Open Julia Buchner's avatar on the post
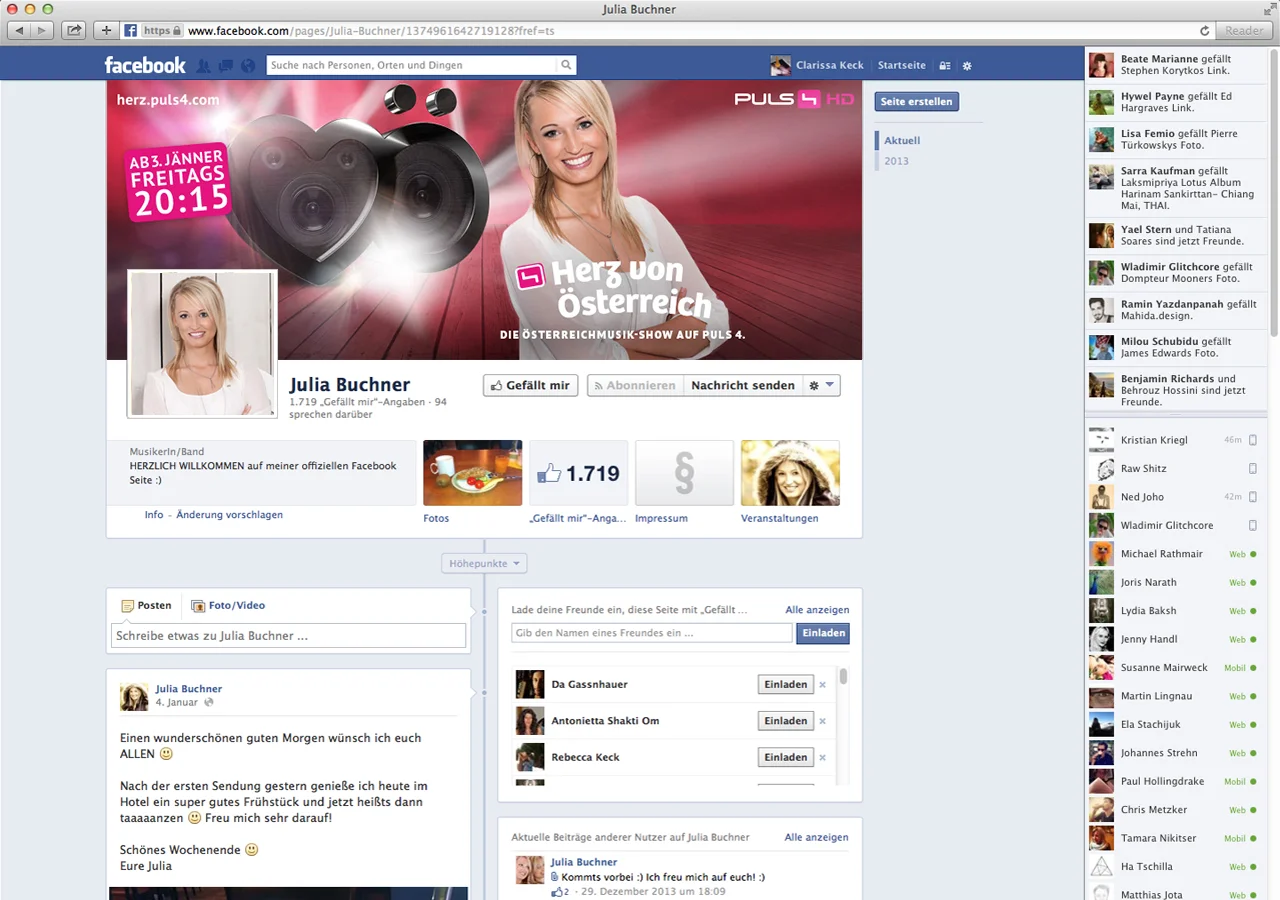Screen dimensions: 1280x900 pos(134,697)
